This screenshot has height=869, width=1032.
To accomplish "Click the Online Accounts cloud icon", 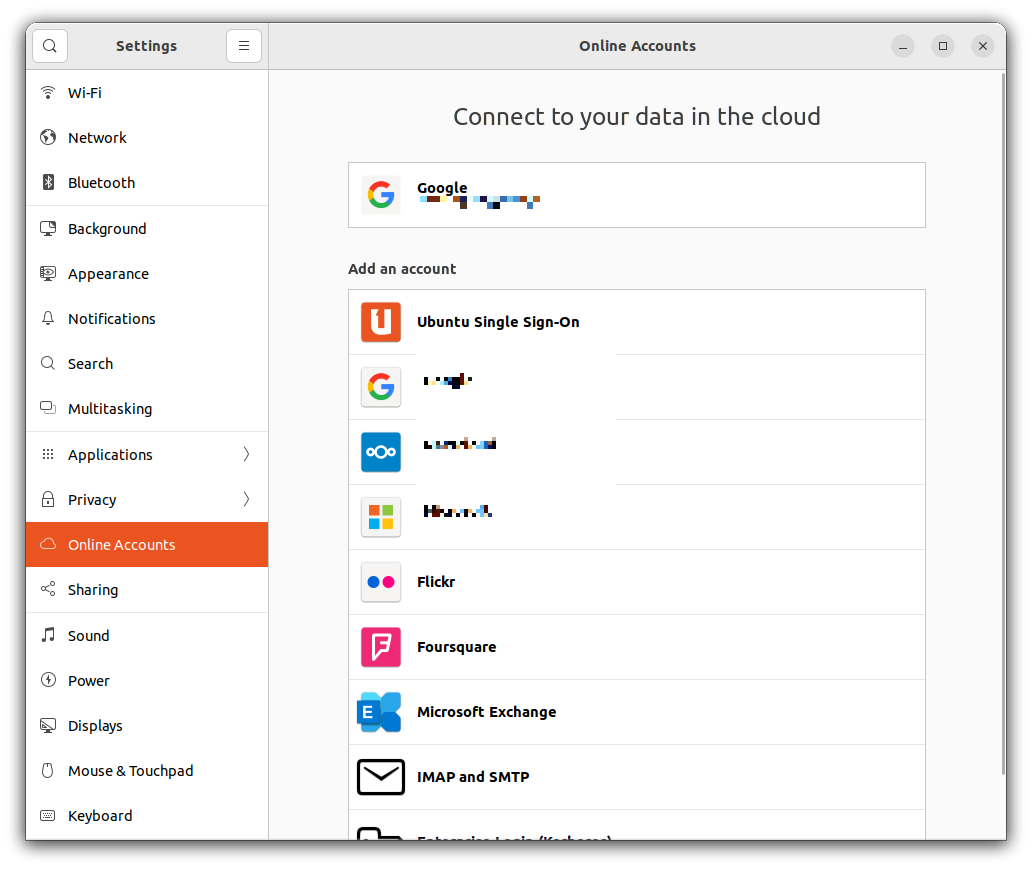I will [48, 544].
